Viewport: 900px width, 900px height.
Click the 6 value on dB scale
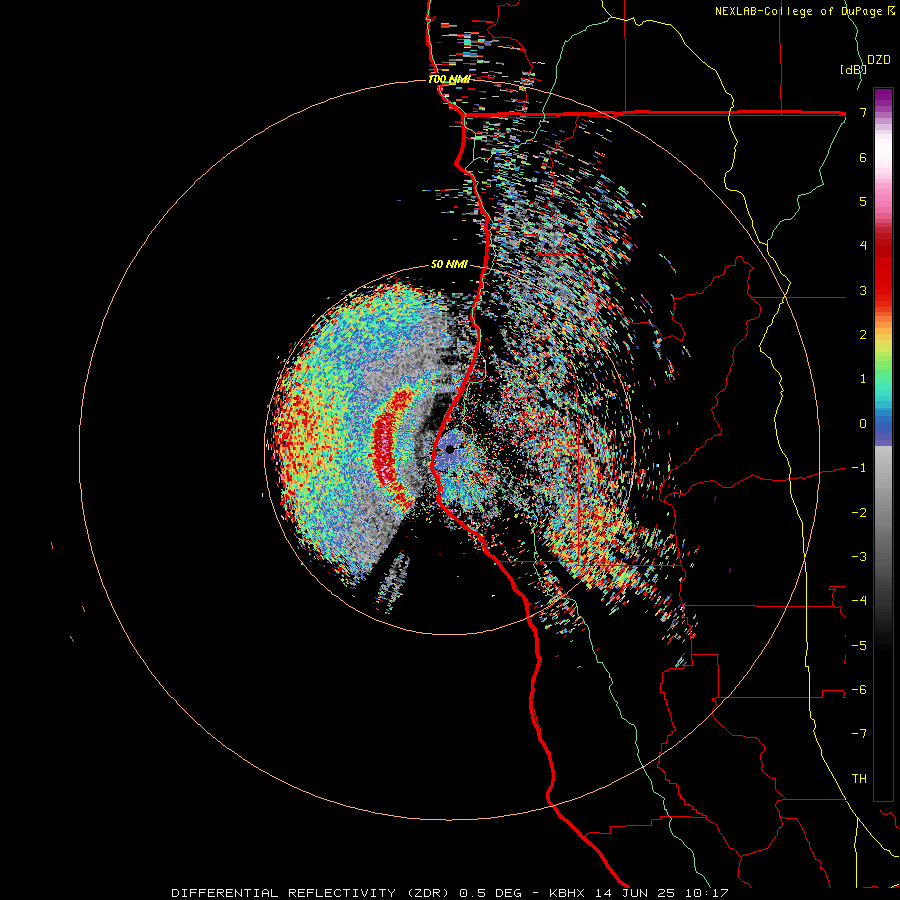click(x=863, y=157)
